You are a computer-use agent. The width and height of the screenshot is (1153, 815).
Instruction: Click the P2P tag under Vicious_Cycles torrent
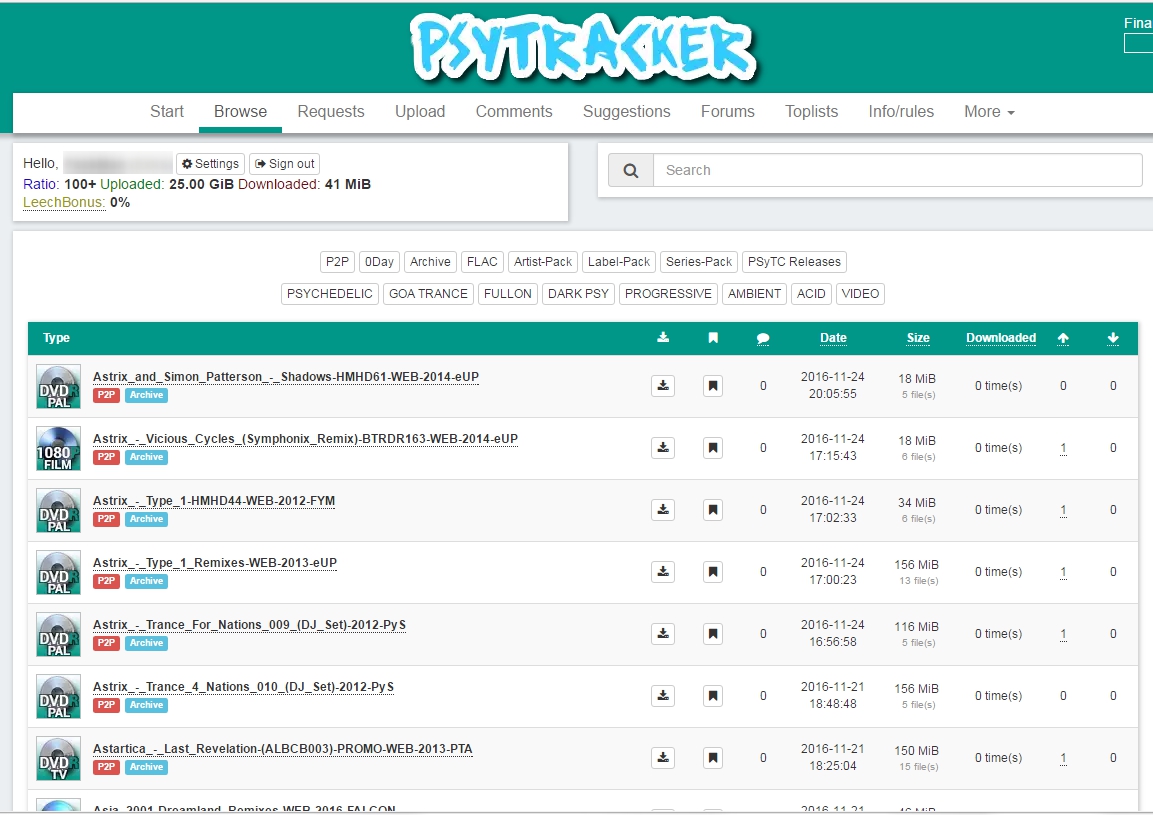106,457
